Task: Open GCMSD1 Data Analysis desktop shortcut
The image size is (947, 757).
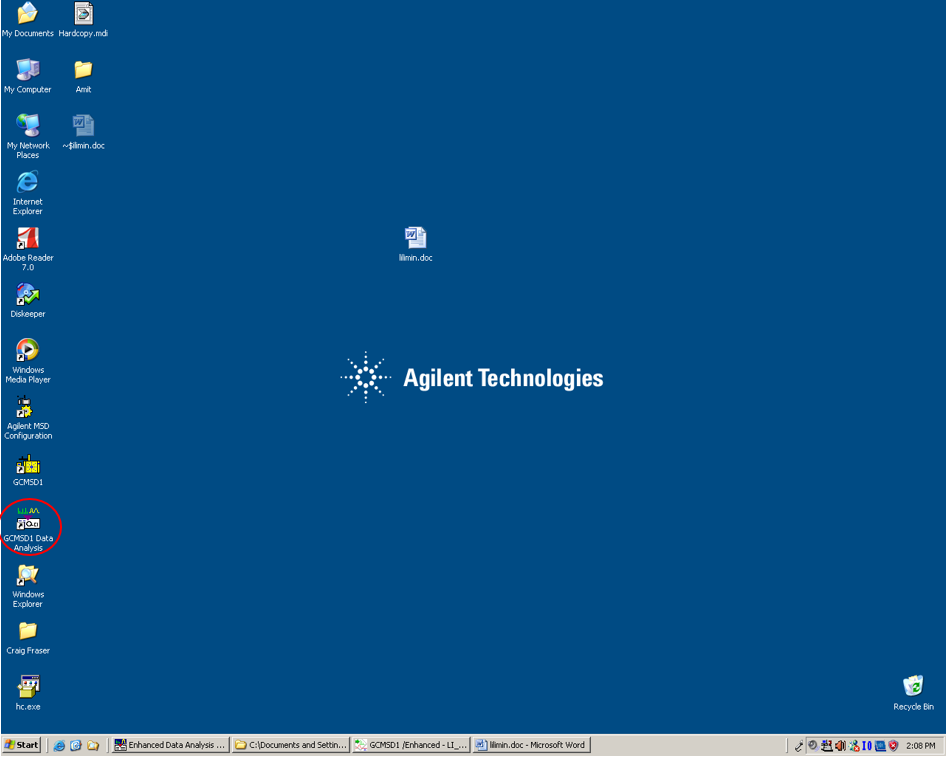Action: 28,520
